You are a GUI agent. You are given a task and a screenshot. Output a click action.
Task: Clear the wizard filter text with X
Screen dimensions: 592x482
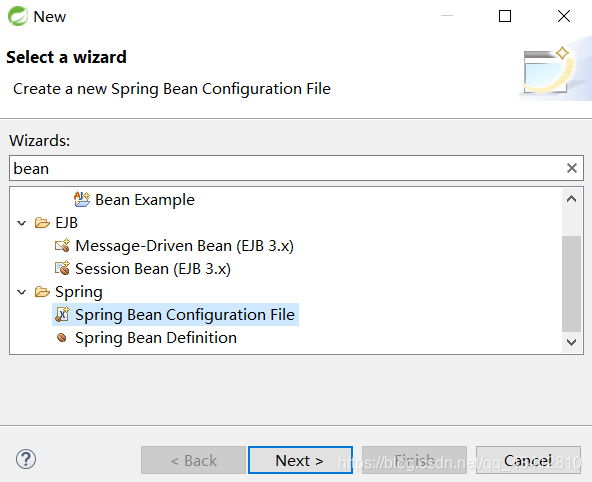[x=572, y=168]
